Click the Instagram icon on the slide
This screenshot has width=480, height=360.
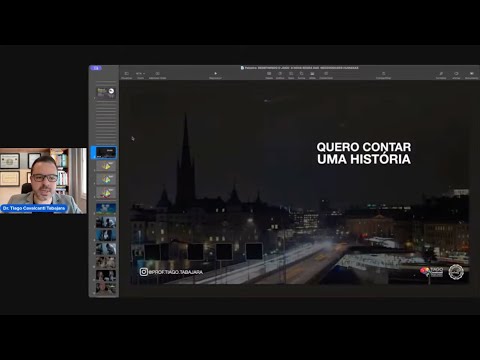144,272
